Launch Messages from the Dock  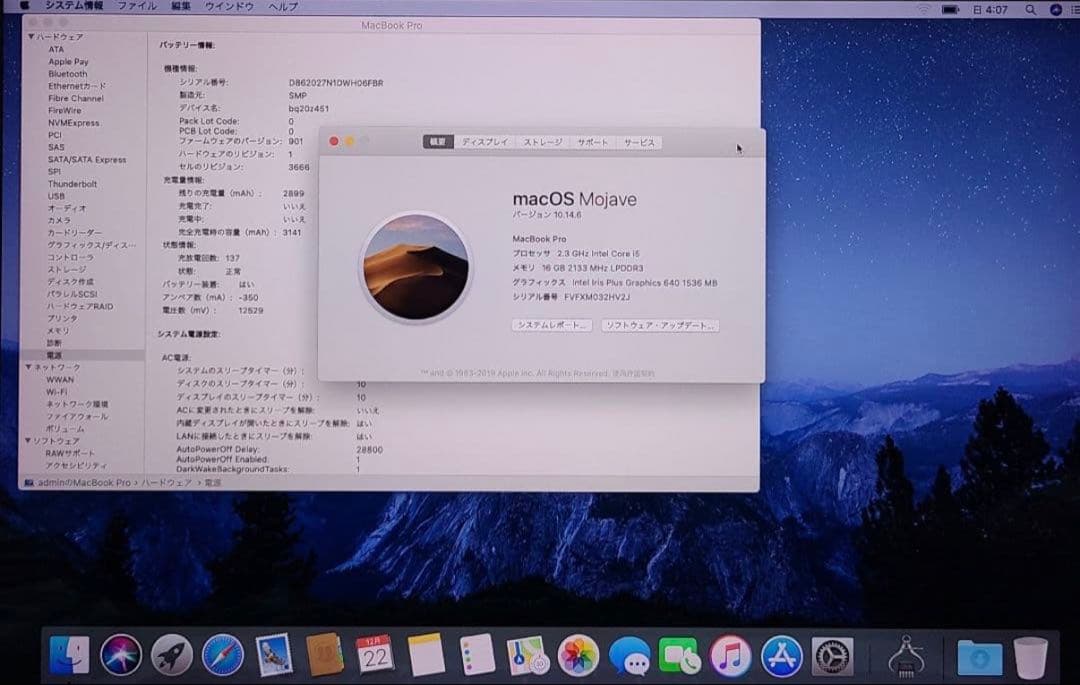pos(629,655)
